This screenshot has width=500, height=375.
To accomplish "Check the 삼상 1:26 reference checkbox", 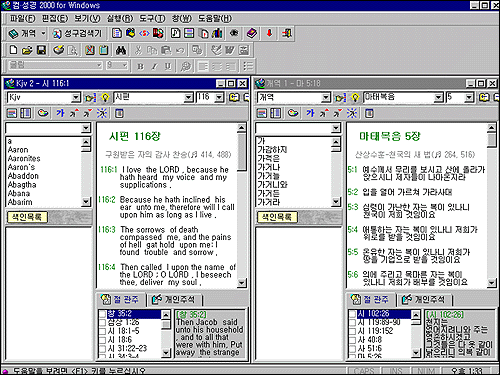I will point(103,322).
